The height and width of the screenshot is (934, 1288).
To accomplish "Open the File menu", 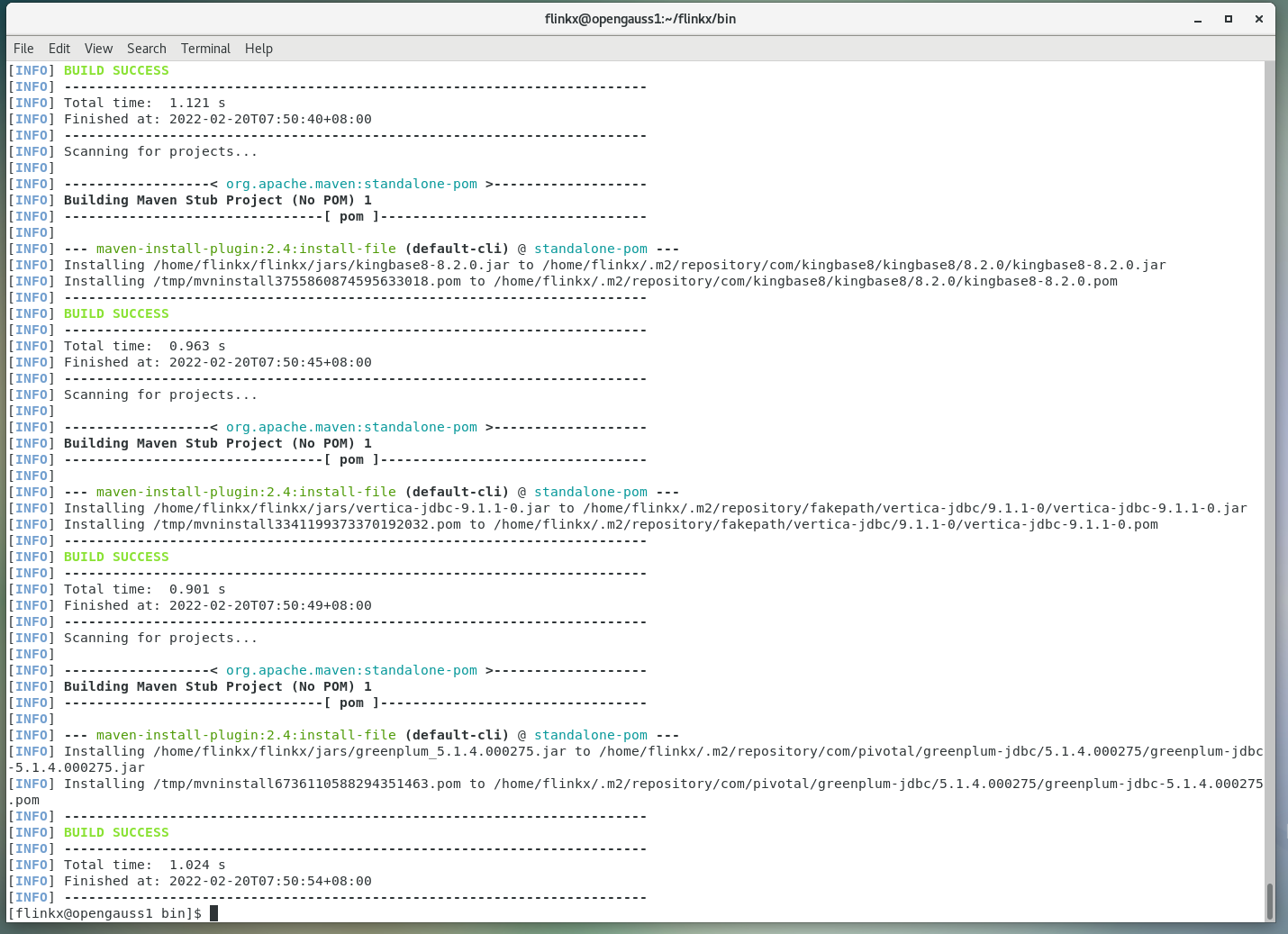I will point(23,49).
